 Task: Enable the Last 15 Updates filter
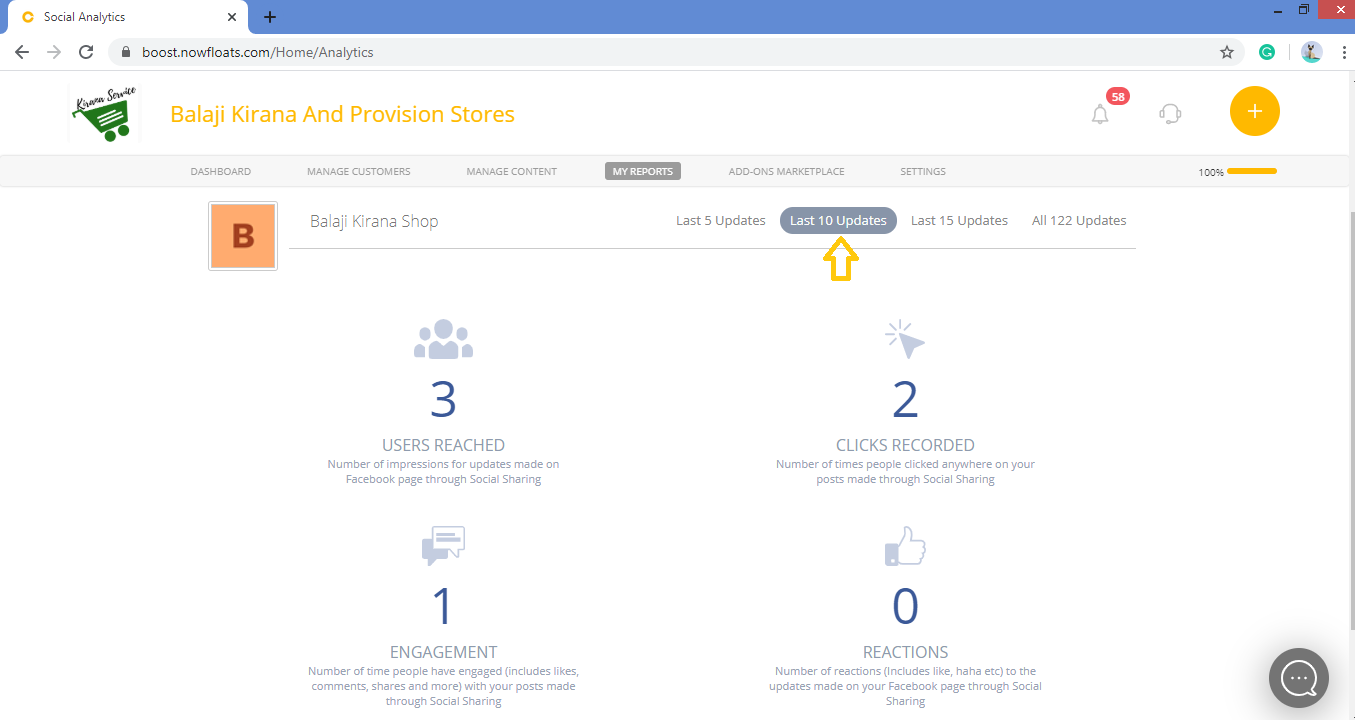(959, 220)
